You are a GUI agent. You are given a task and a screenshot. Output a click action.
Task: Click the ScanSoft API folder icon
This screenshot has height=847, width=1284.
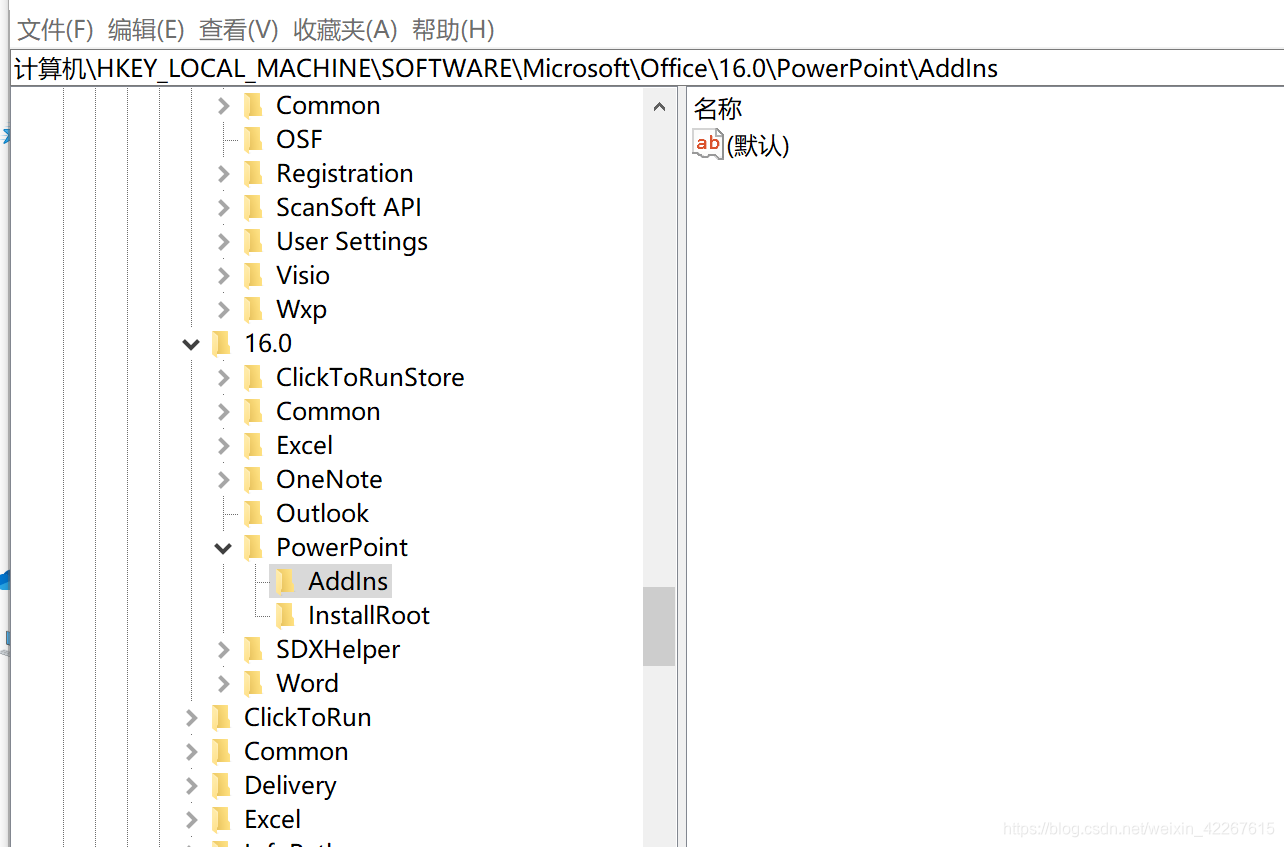click(x=253, y=207)
